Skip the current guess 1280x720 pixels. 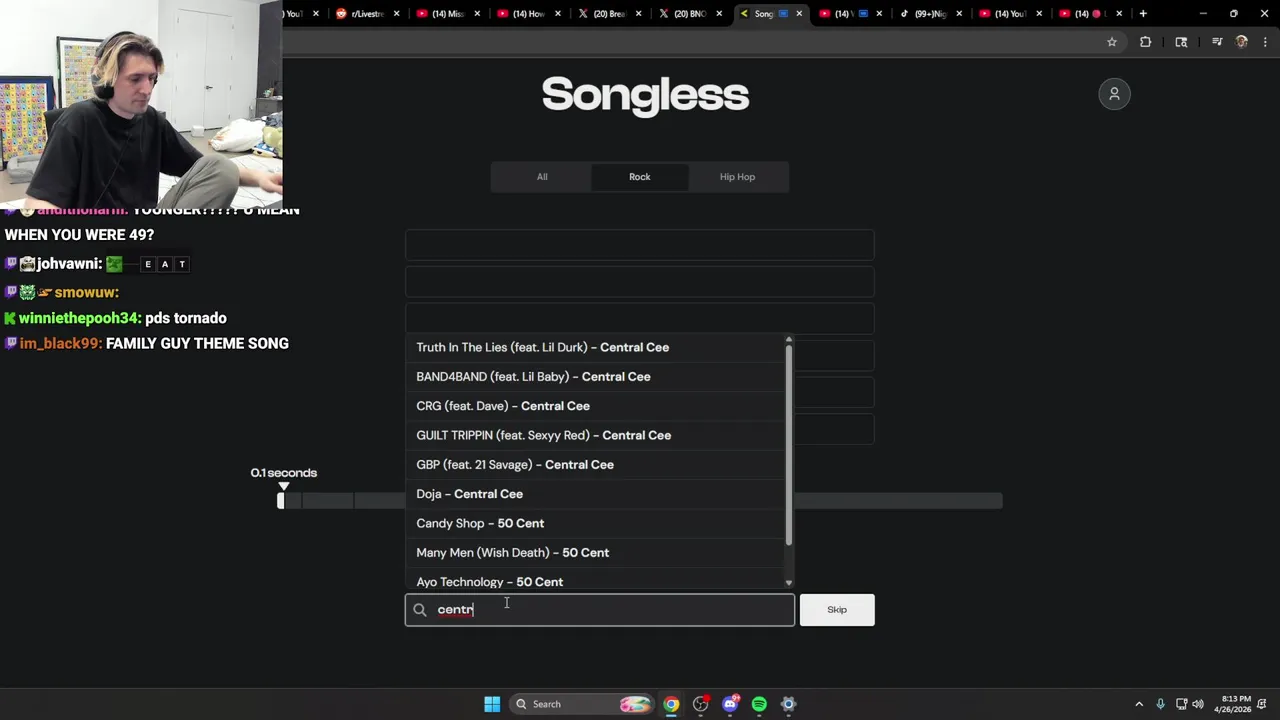pyautogui.click(x=837, y=610)
